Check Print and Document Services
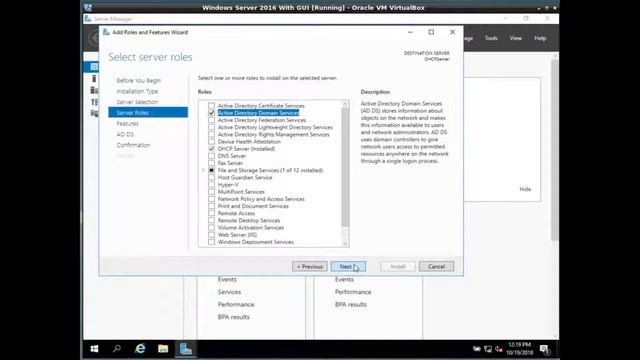The height and width of the screenshot is (360, 640). [x=211, y=206]
